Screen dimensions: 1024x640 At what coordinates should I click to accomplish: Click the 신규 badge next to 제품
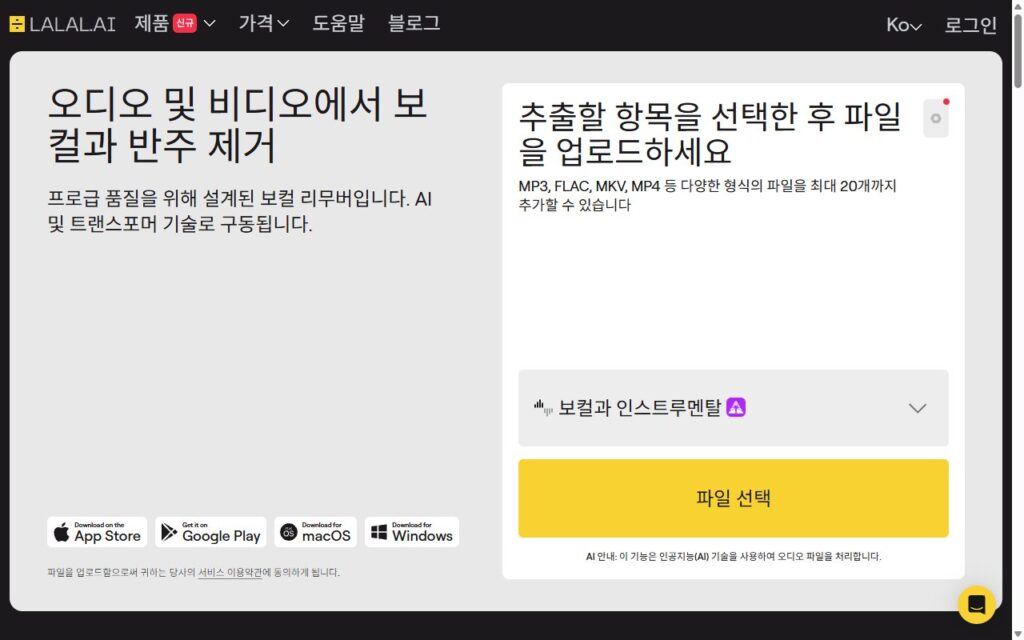pos(185,24)
